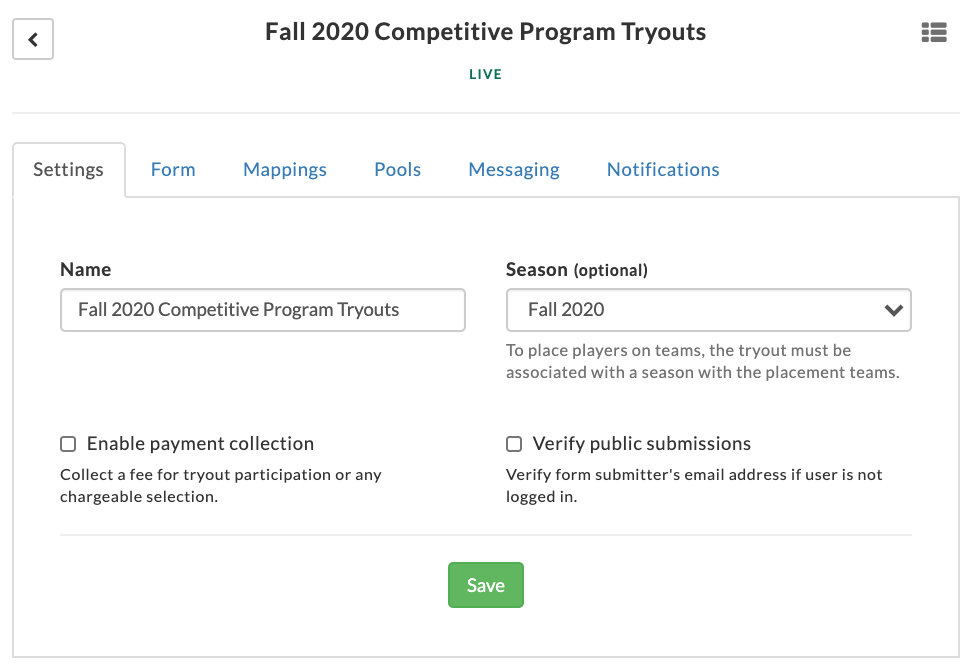
Task: Check the Enable payment collection checkbox
Action: (68, 444)
